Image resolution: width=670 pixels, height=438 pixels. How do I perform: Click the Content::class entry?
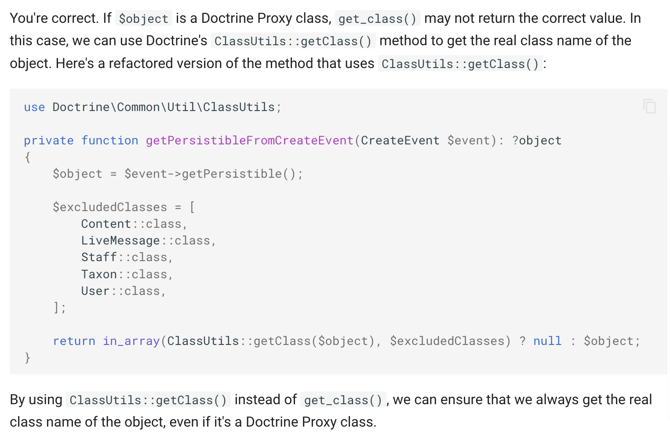pyautogui.click(x=134, y=224)
